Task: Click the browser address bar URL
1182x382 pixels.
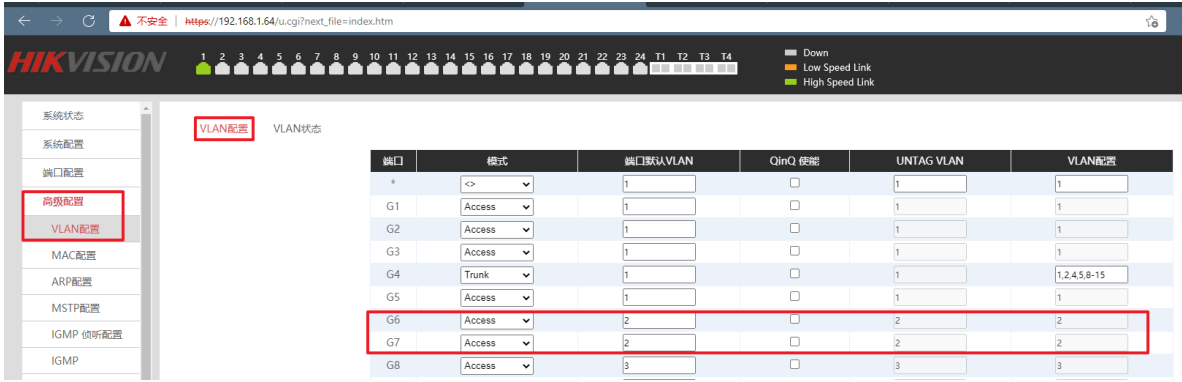Action: pyautogui.click(x=289, y=22)
